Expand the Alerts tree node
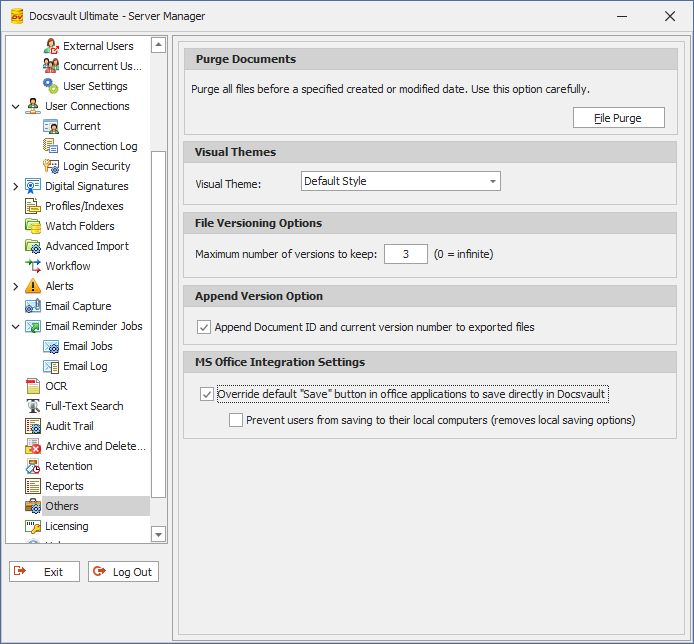 point(15,286)
